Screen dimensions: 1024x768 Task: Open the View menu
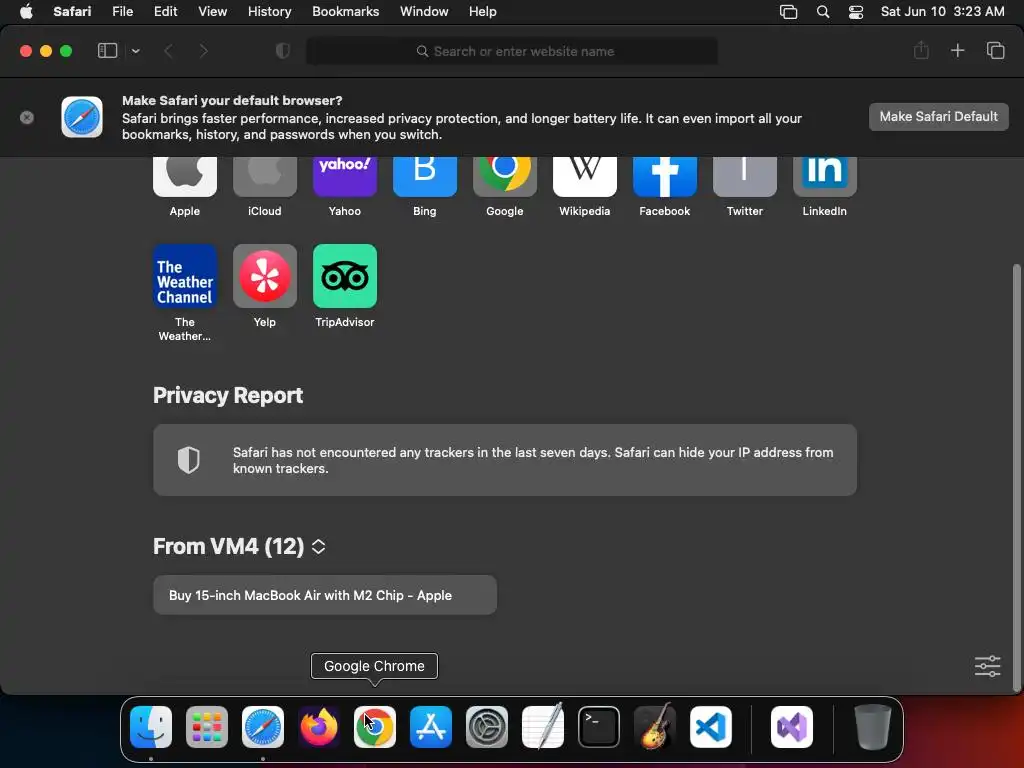tap(213, 12)
